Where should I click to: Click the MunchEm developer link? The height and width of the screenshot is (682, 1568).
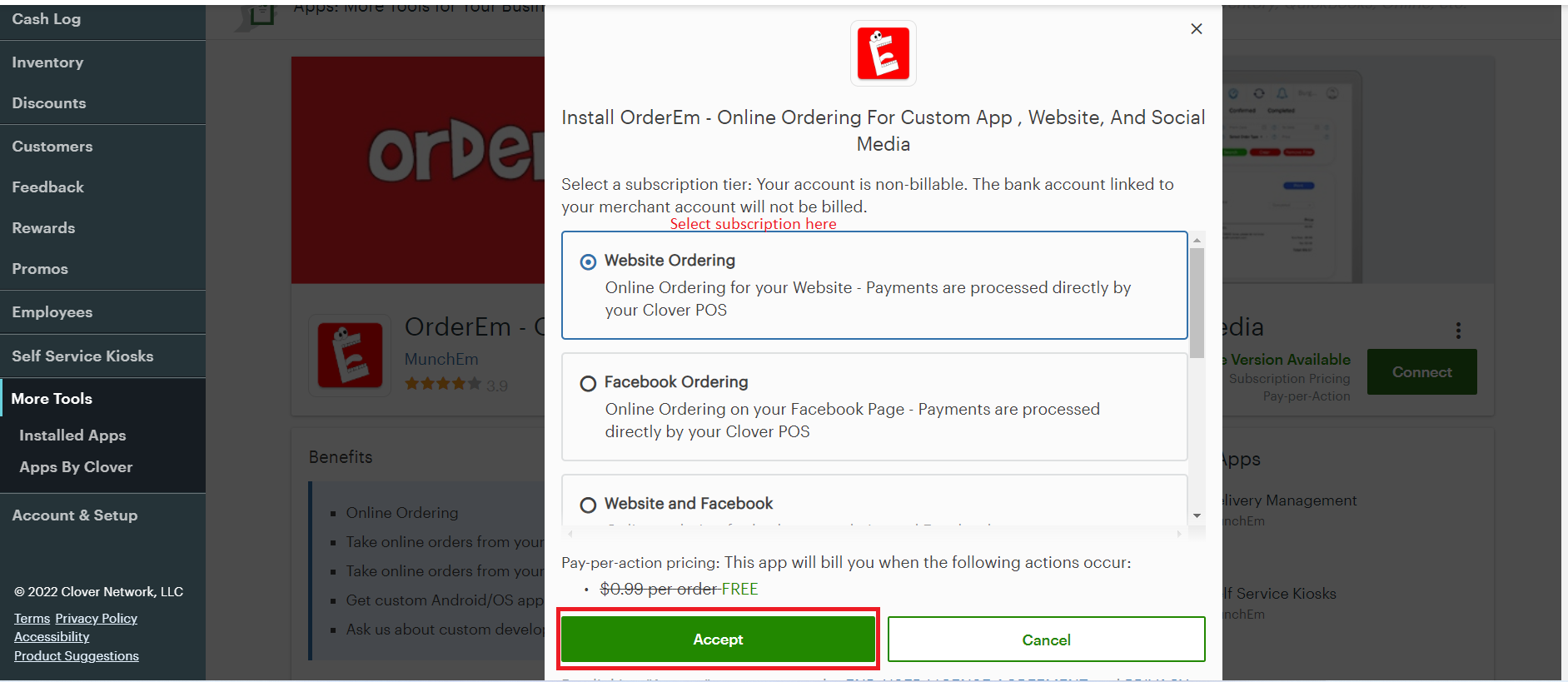click(x=441, y=359)
